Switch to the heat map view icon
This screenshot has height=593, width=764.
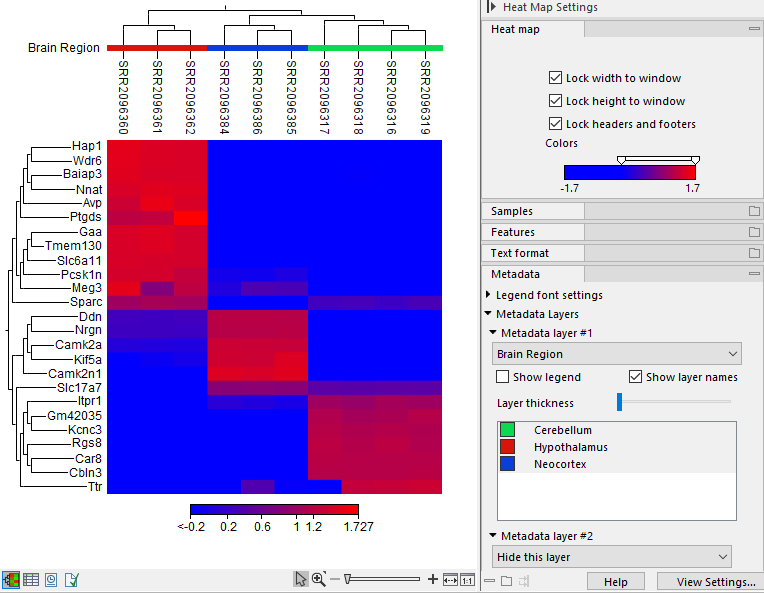pyautogui.click(x=12, y=579)
